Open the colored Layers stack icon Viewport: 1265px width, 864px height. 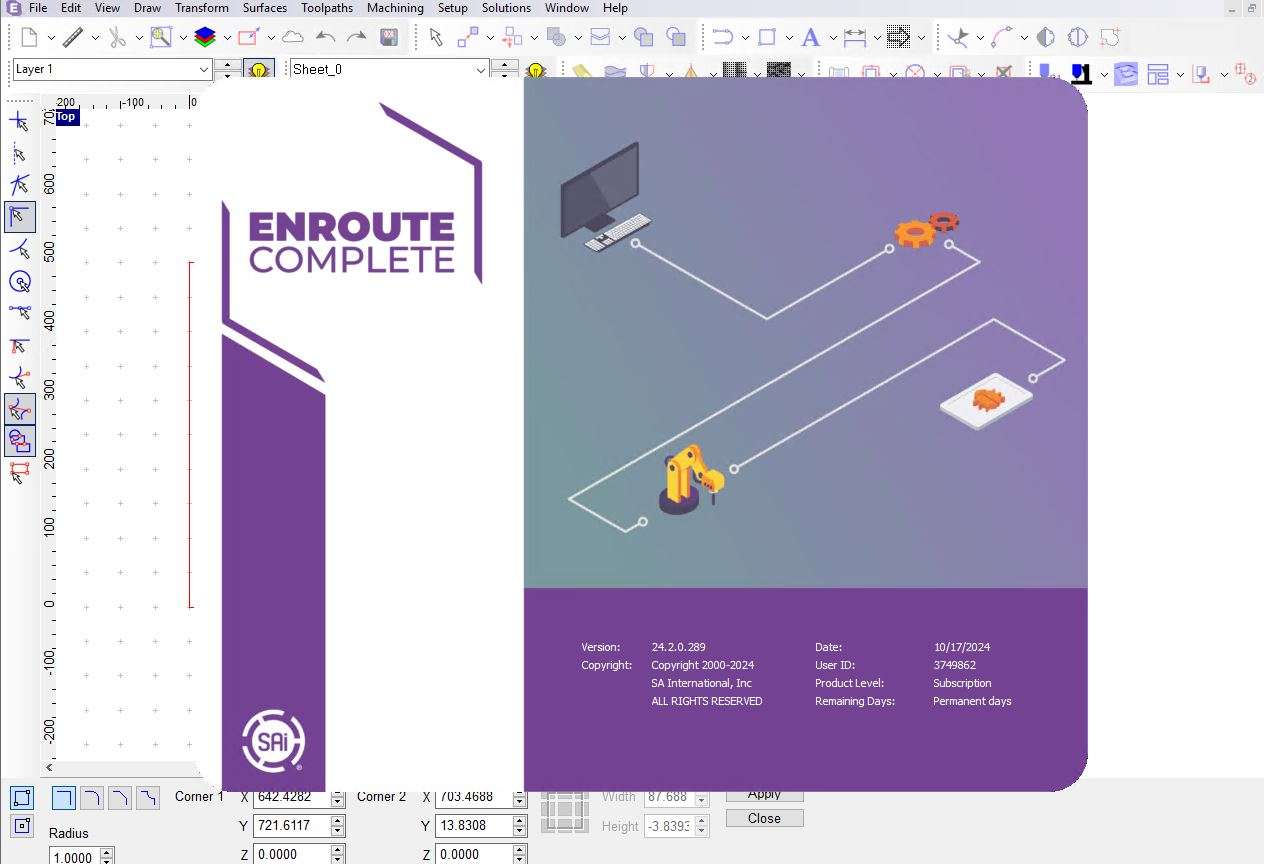pyautogui.click(x=205, y=38)
